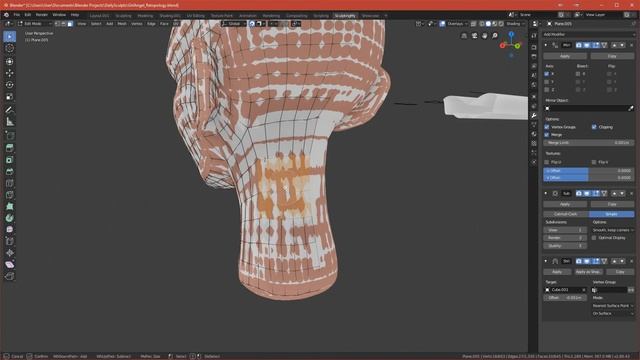This screenshot has width=640, height=360.
Task: Toggle the Vertex Groups checkbox
Action: tap(547, 127)
